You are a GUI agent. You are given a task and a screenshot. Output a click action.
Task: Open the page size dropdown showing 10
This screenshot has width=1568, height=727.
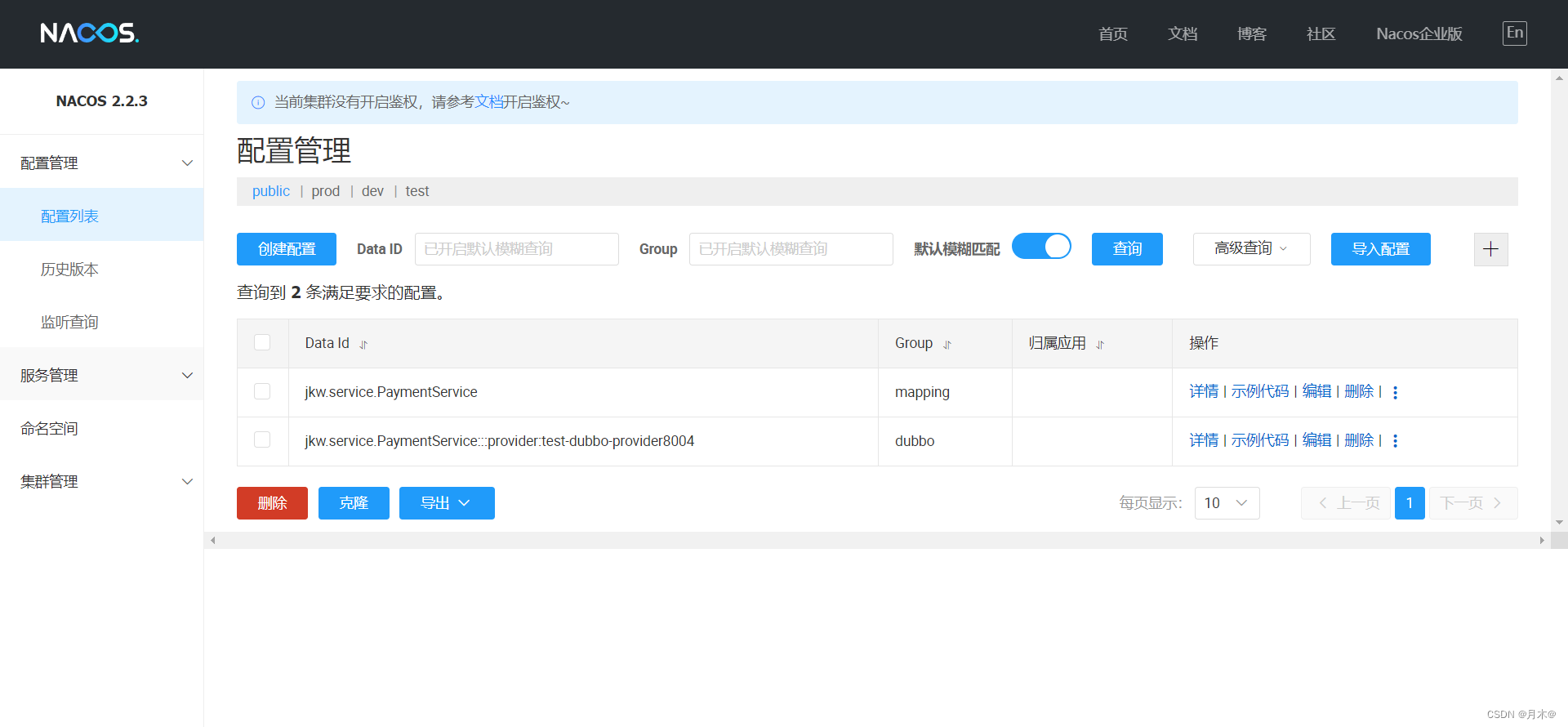(x=1227, y=503)
